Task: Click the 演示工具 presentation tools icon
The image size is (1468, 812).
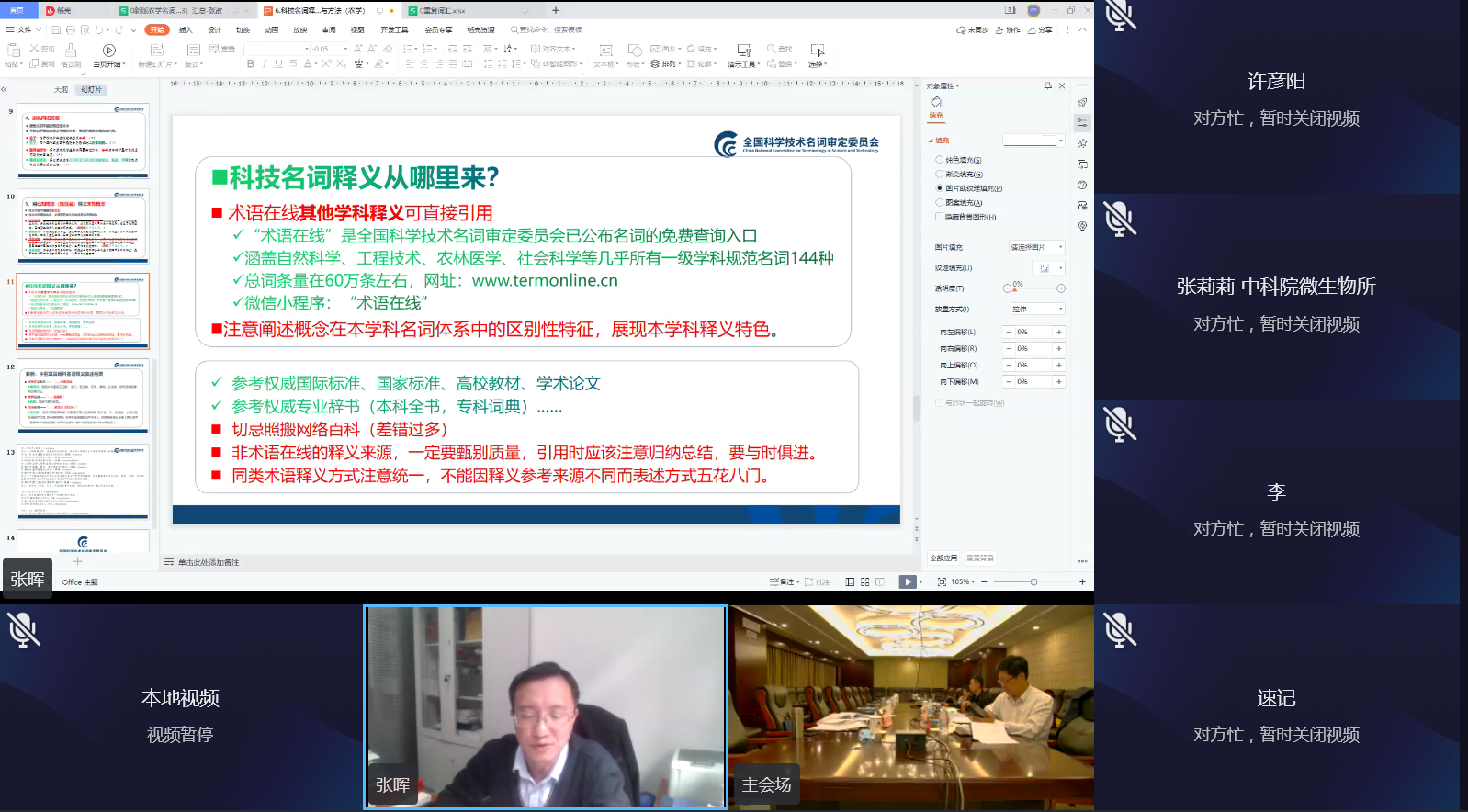Action: (x=743, y=51)
